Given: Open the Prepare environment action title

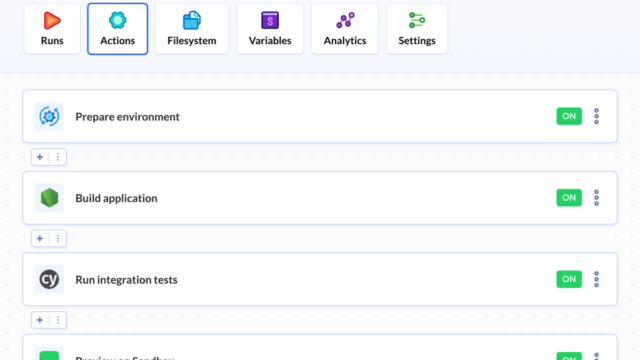Looking at the screenshot, I should [x=127, y=117].
